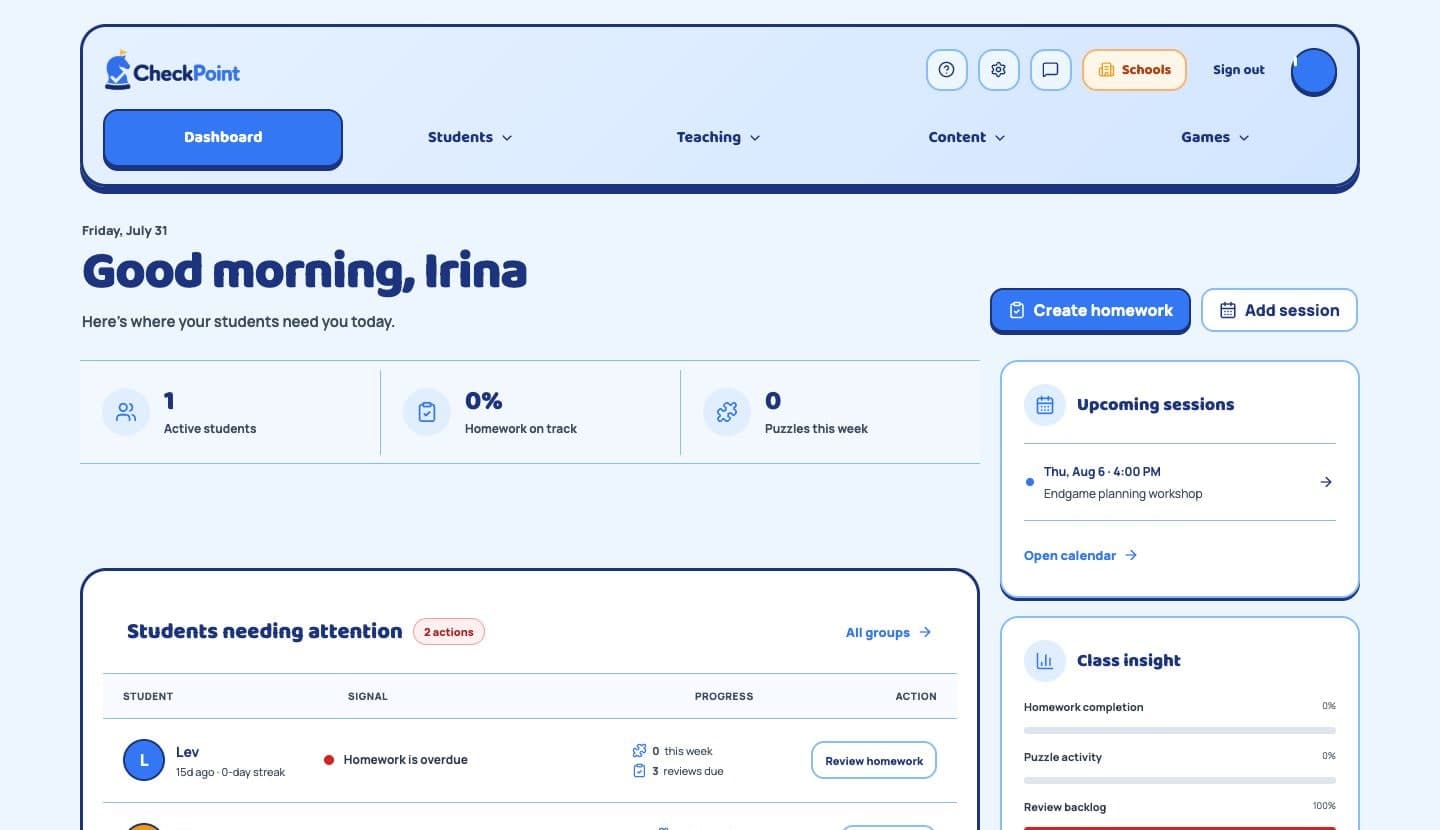Click Create homework button
1440x830 pixels.
pos(1090,310)
